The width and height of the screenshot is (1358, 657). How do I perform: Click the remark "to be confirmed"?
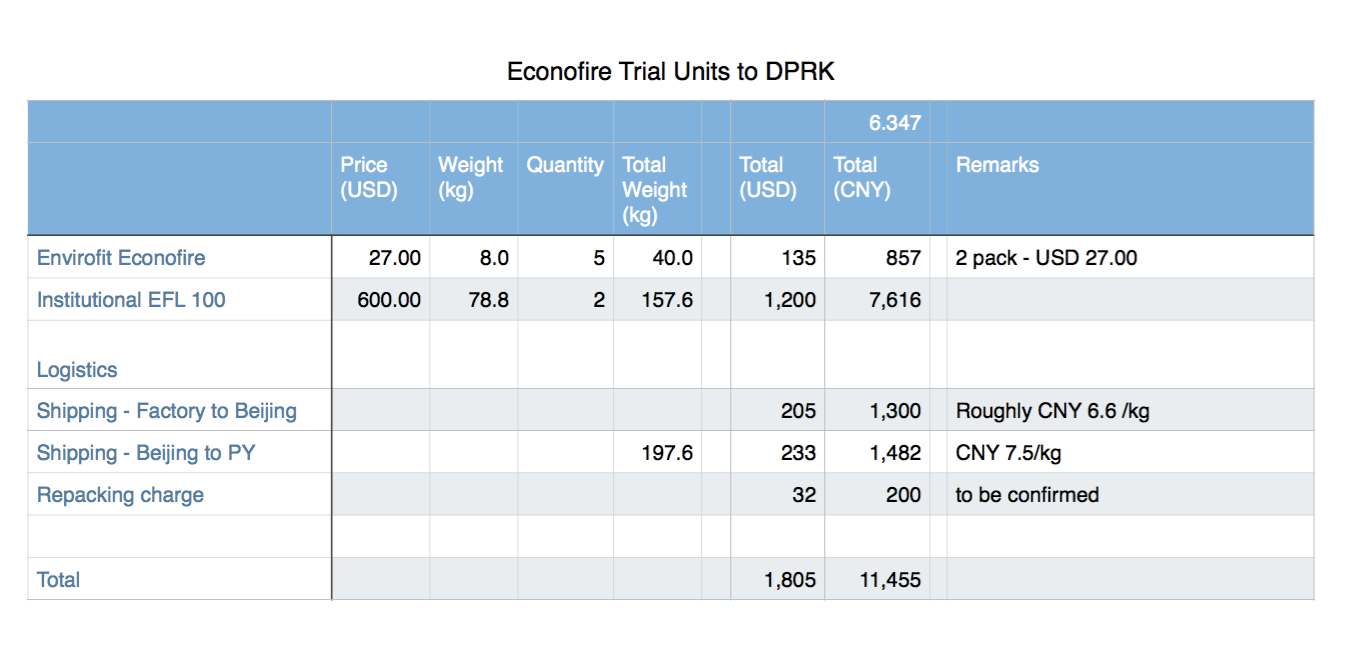[1028, 495]
